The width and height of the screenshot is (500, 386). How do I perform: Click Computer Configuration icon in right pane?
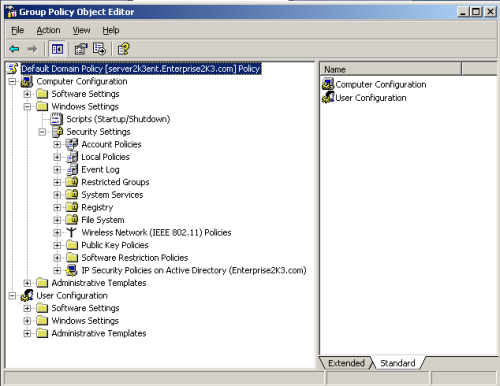pyautogui.click(x=328, y=84)
